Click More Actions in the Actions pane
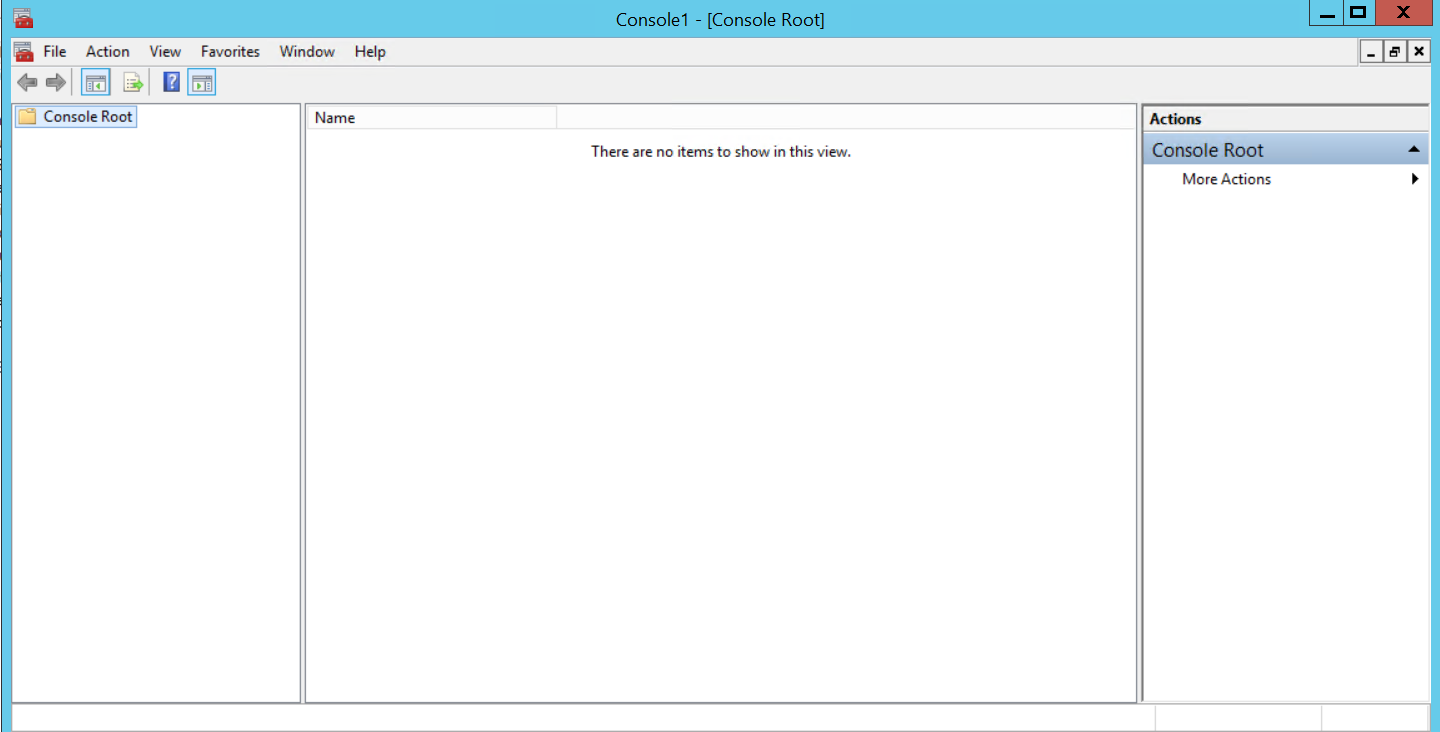Screen dimensions: 1440x732 pyautogui.click(x=1226, y=179)
